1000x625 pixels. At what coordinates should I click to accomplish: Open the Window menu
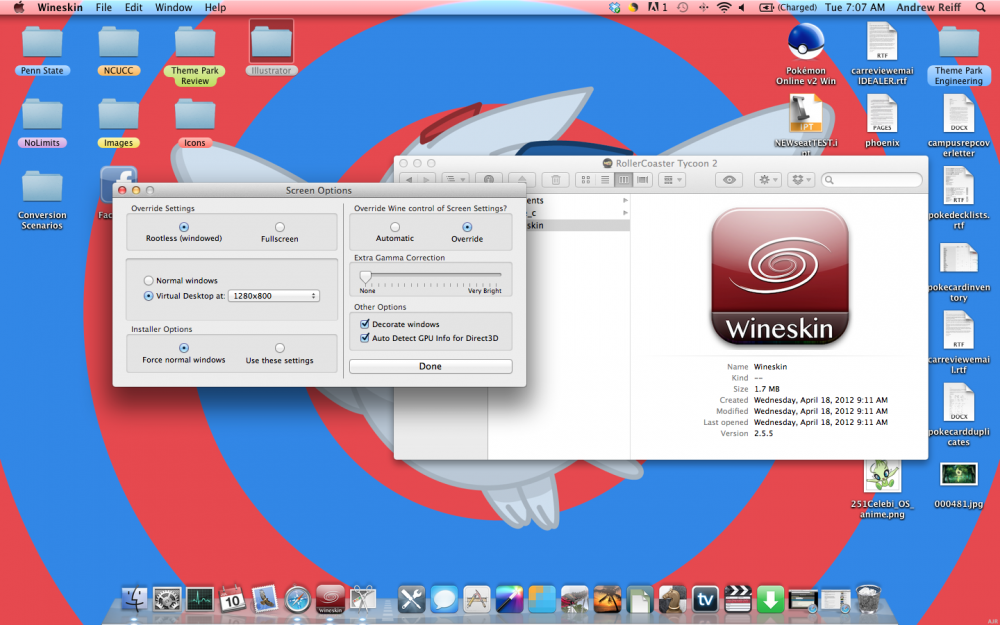(x=173, y=7)
